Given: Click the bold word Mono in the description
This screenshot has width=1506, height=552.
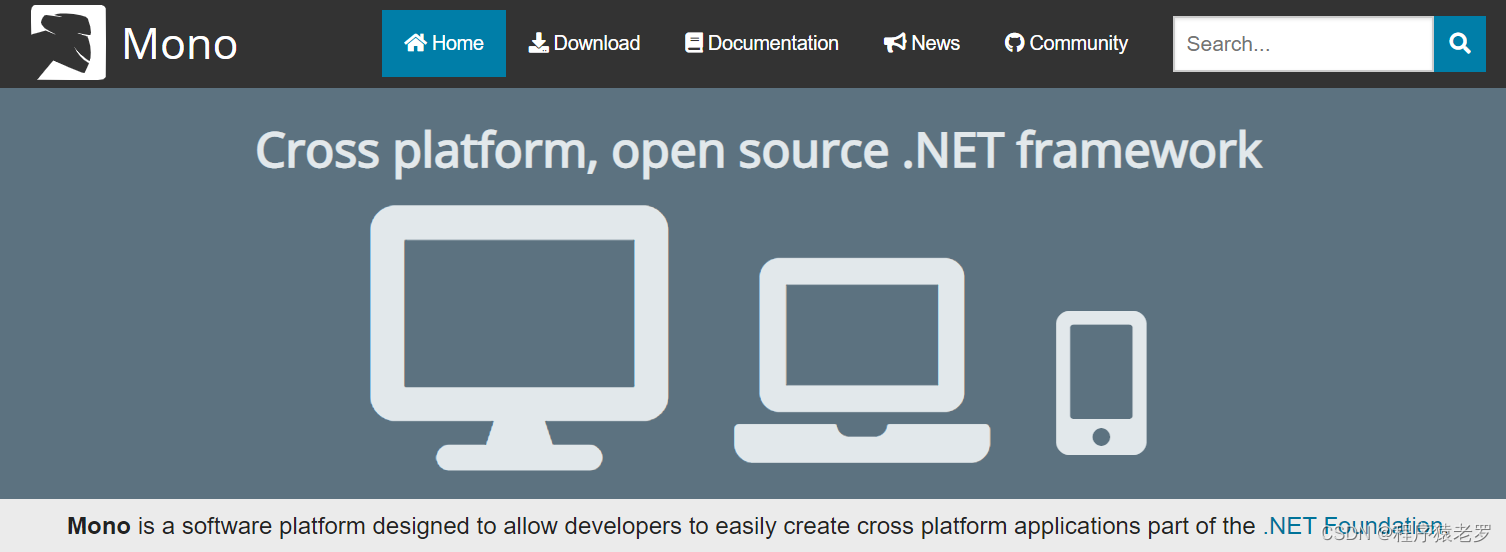Looking at the screenshot, I should coord(99,526).
